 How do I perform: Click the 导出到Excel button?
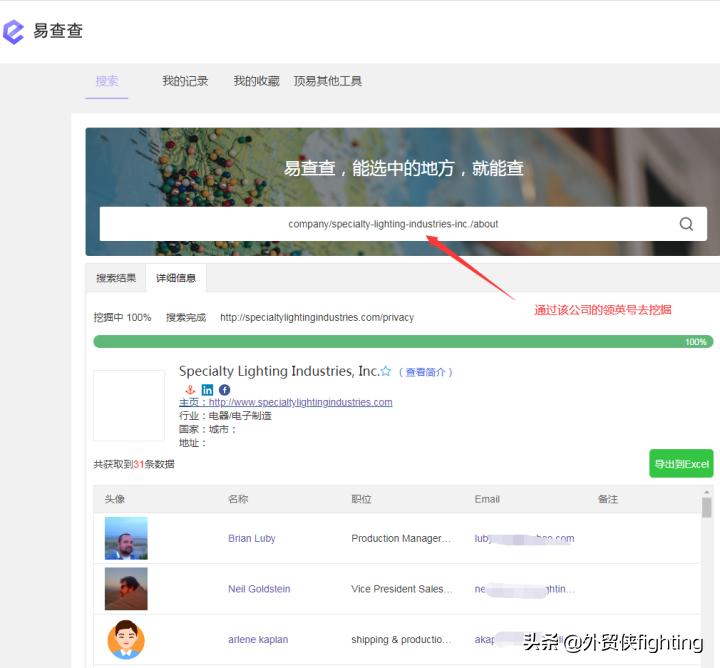[681, 464]
